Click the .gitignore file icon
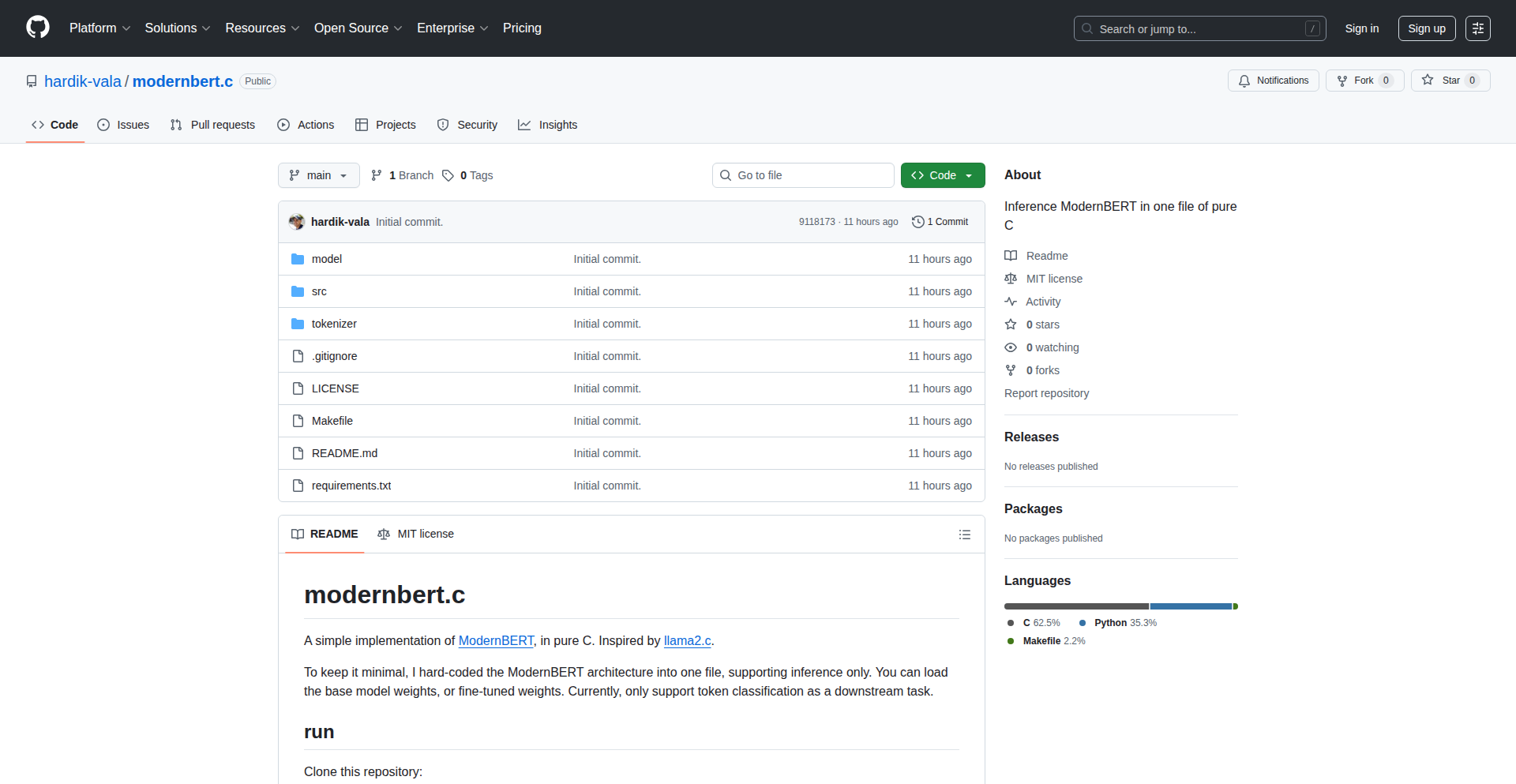1516x784 pixels. tap(298, 356)
